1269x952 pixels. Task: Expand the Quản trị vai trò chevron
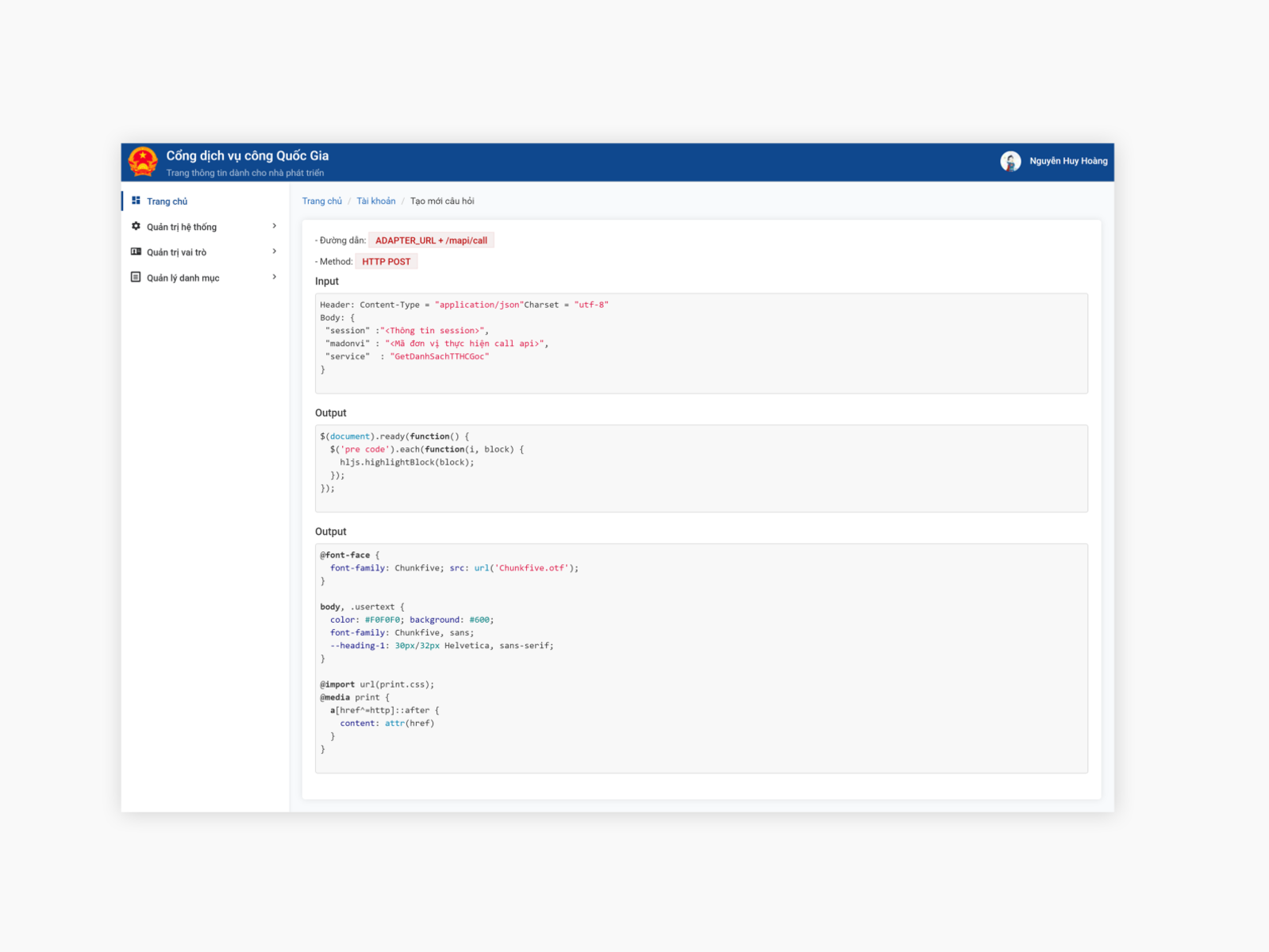(275, 251)
